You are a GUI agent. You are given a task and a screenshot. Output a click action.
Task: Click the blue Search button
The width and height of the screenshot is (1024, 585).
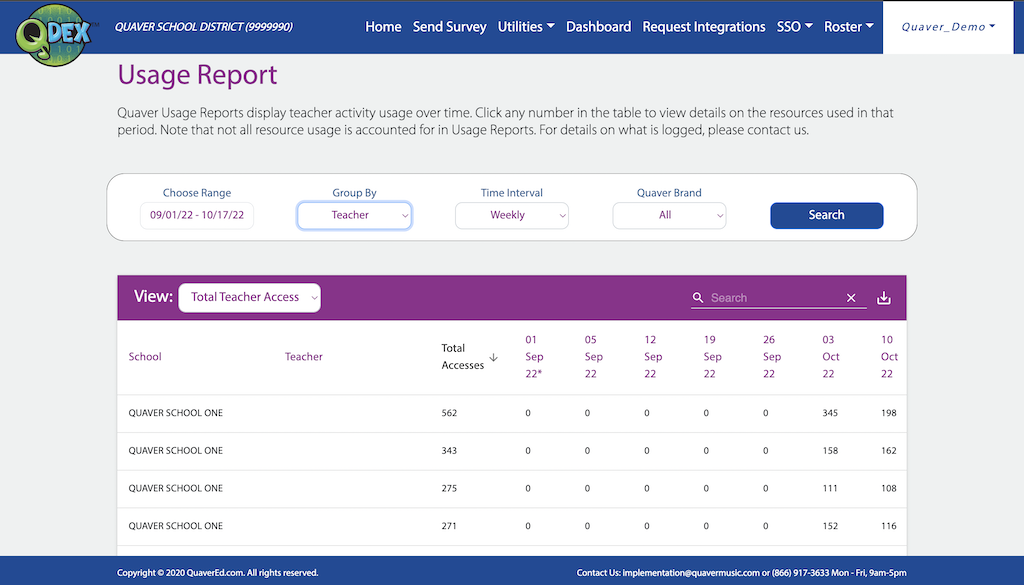826,215
